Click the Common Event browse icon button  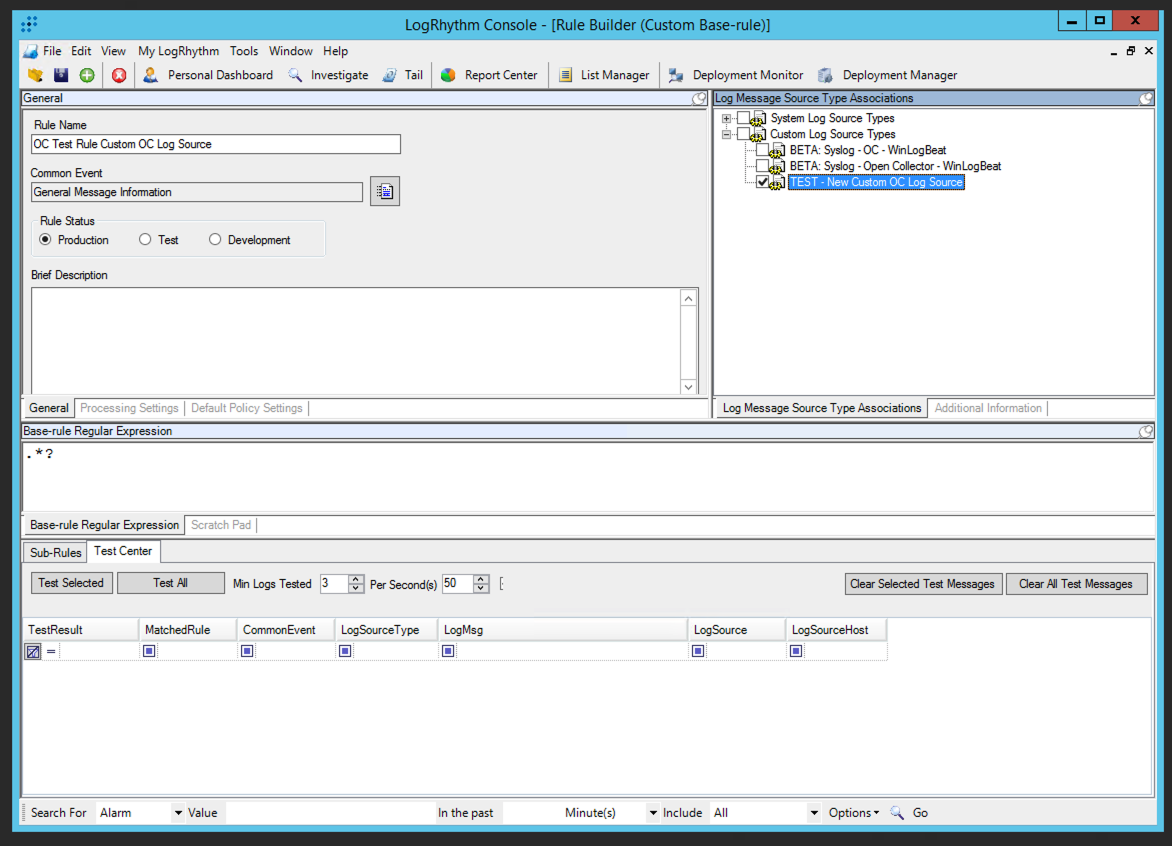point(385,192)
